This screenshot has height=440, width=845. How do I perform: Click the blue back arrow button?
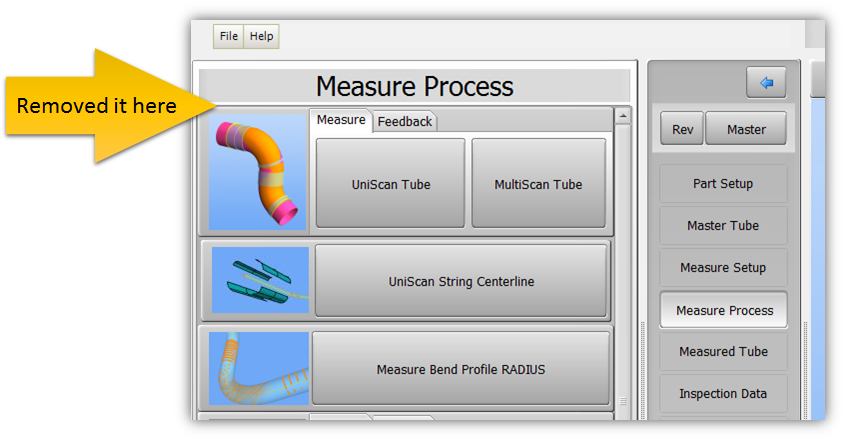(766, 83)
